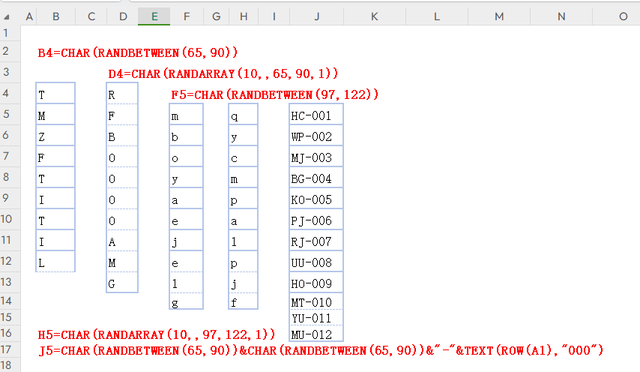This screenshot has height=372, width=640.
Task: Select column N header
Action: (x=561, y=16)
